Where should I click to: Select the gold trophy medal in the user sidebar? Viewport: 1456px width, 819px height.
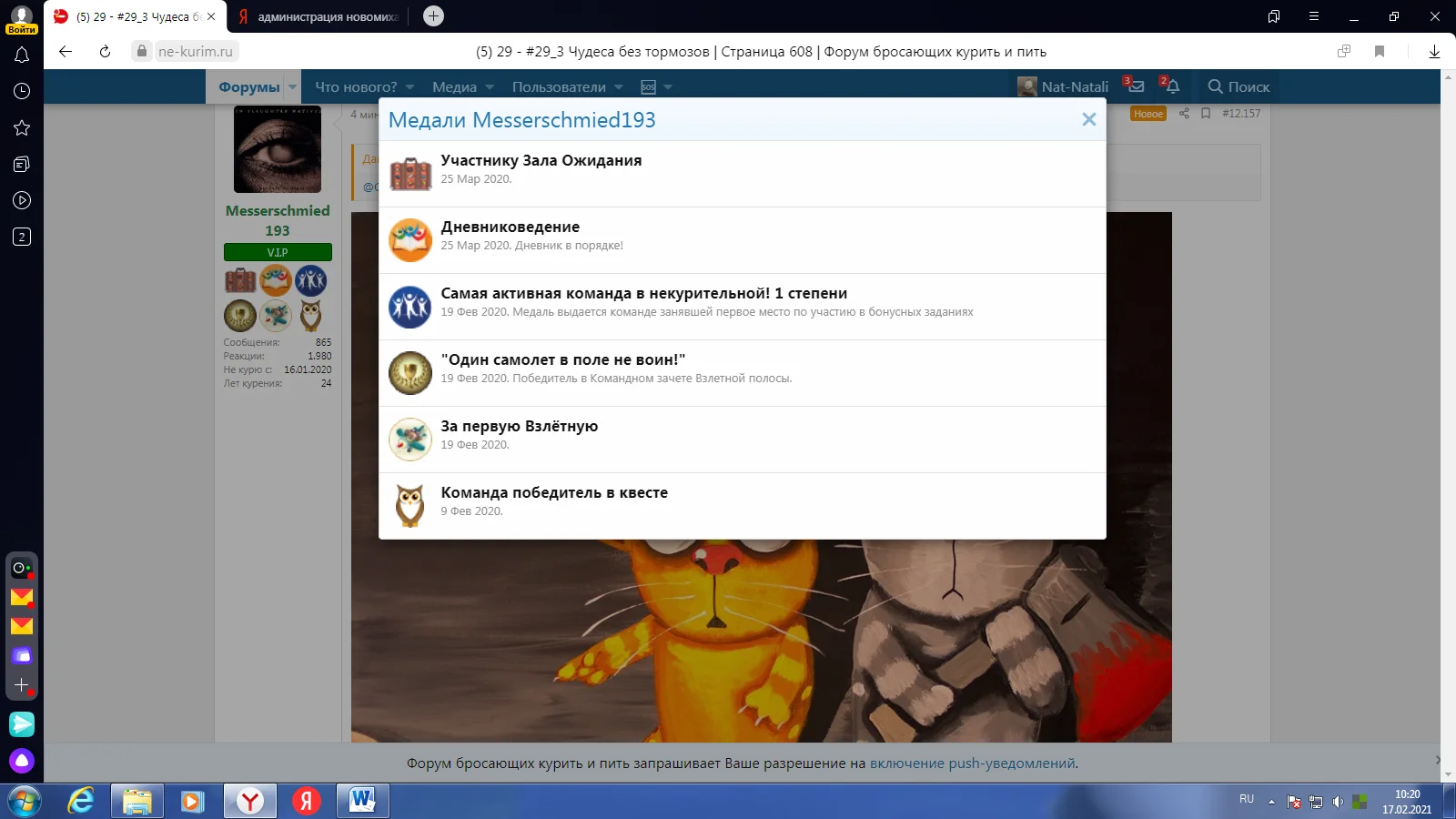click(x=240, y=316)
